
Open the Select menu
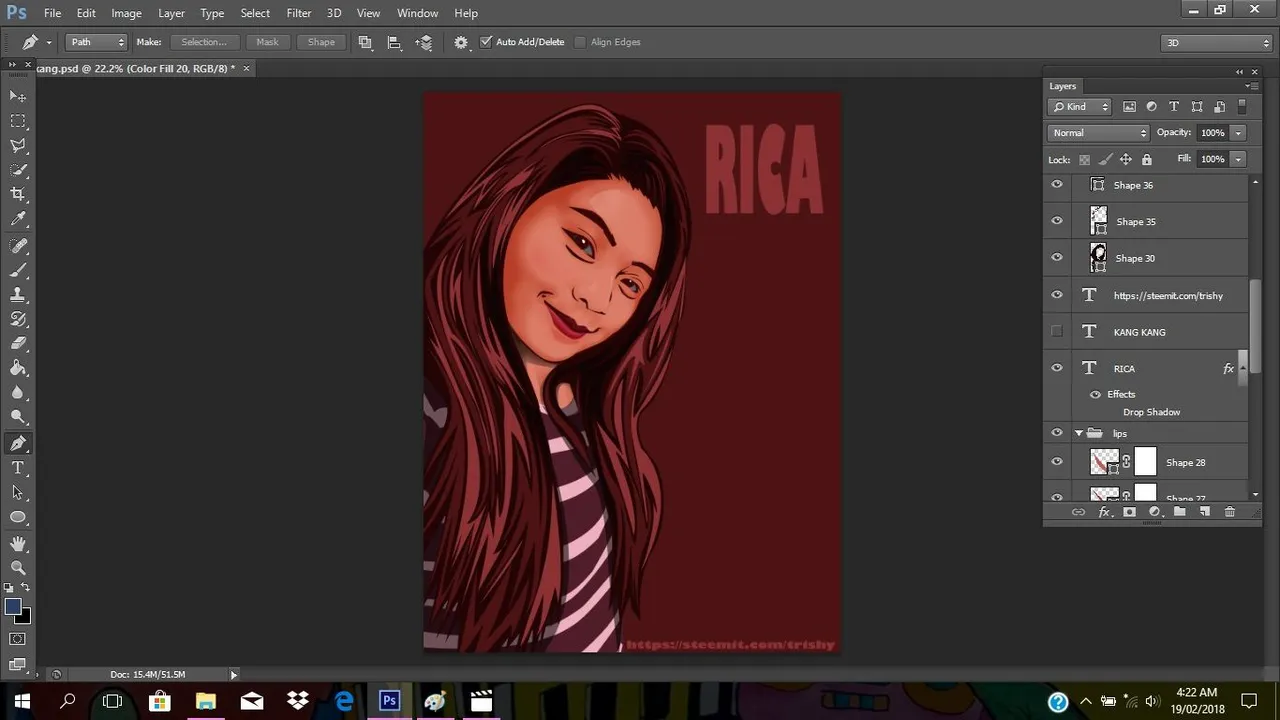tap(255, 13)
